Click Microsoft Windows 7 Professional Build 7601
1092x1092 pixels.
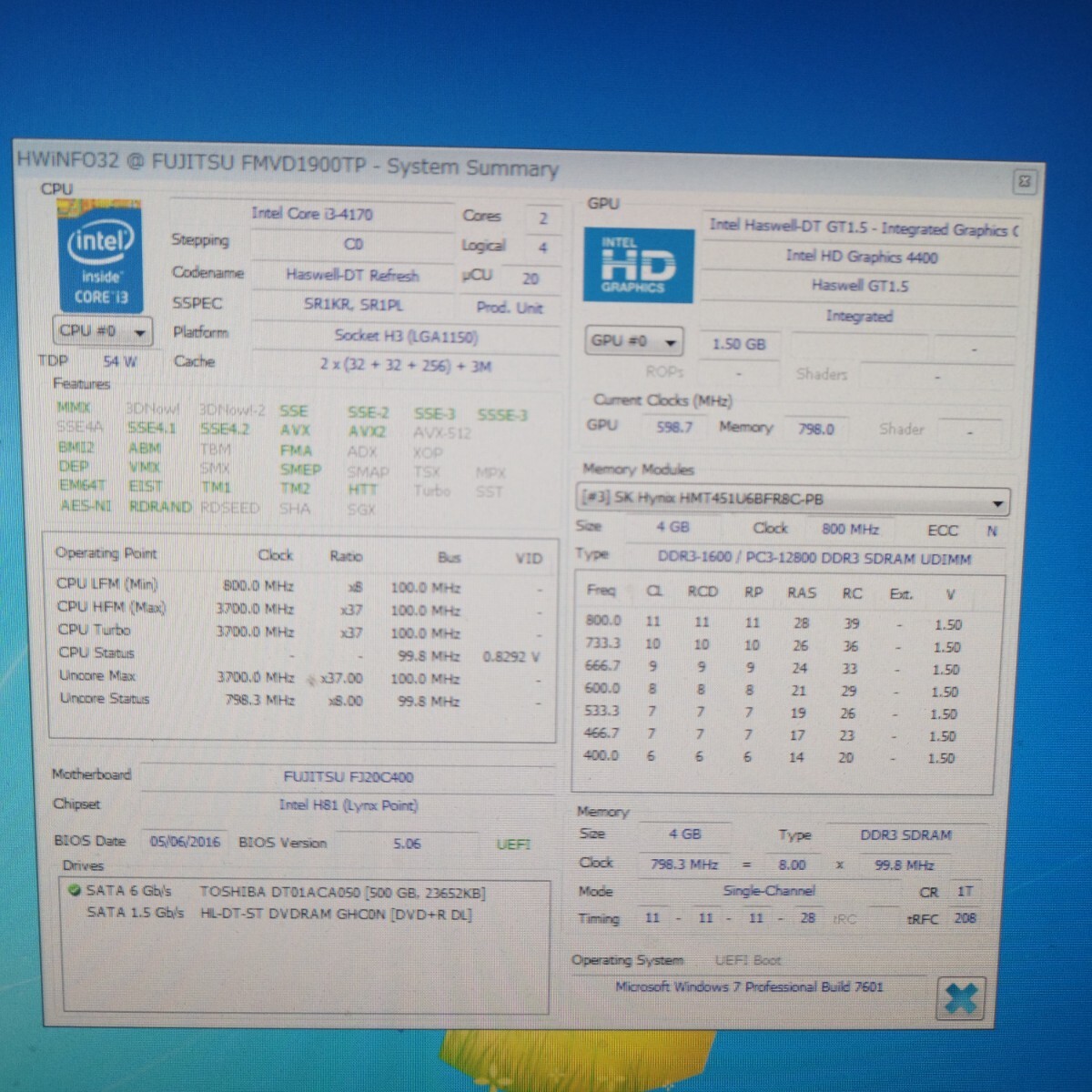coord(749,986)
